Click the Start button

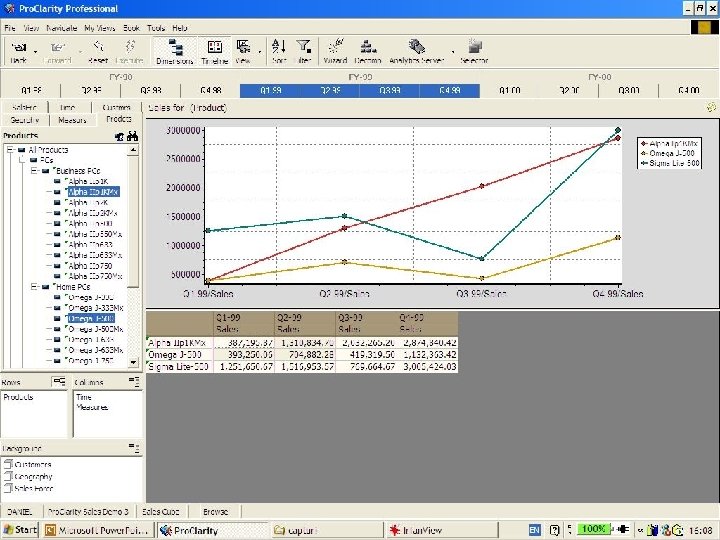click(20, 530)
